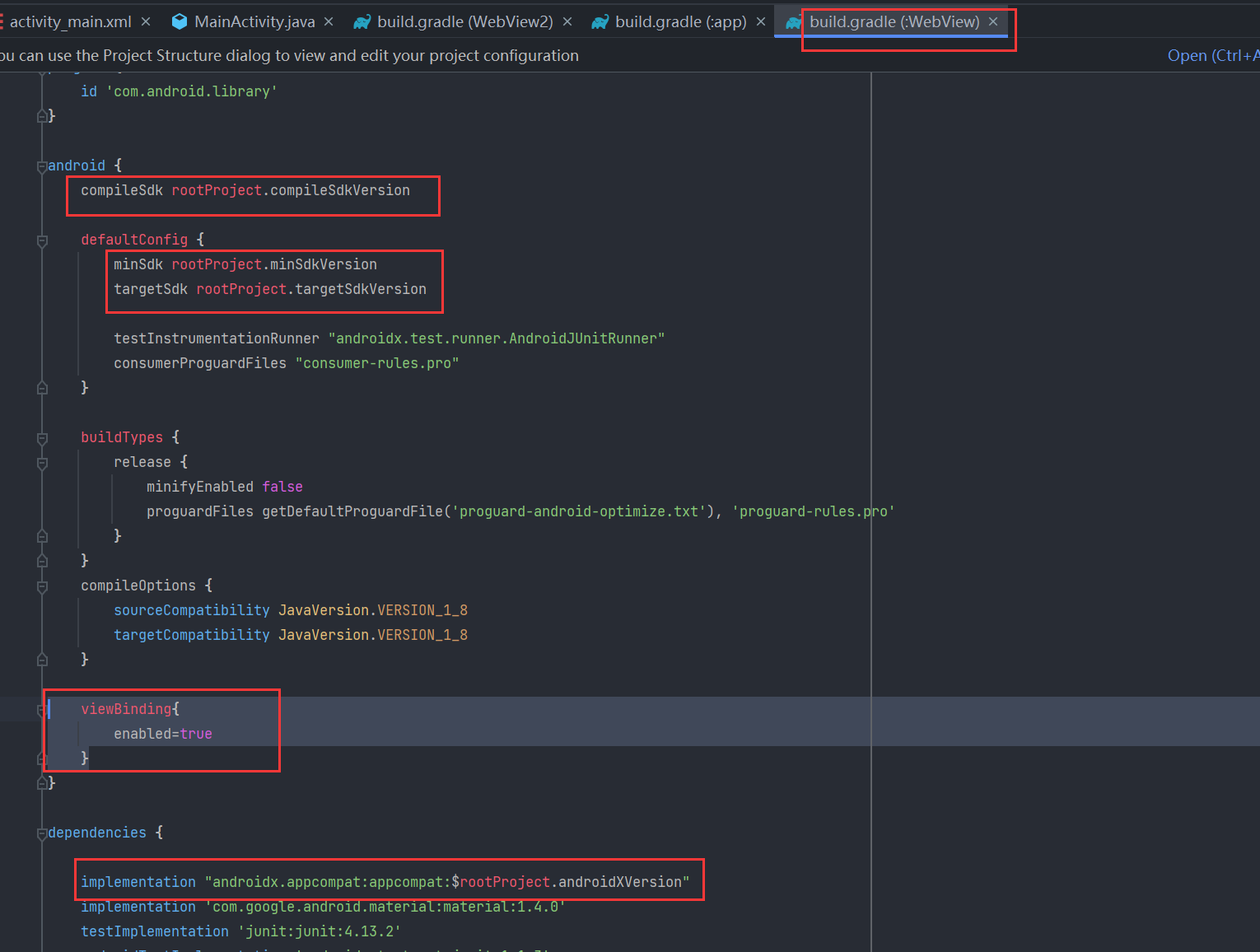The width and height of the screenshot is (1260, 952).
Task: Click the XML file icon on activity_main.xml tab
Action: pyautogui.click(x=4, y=21)
